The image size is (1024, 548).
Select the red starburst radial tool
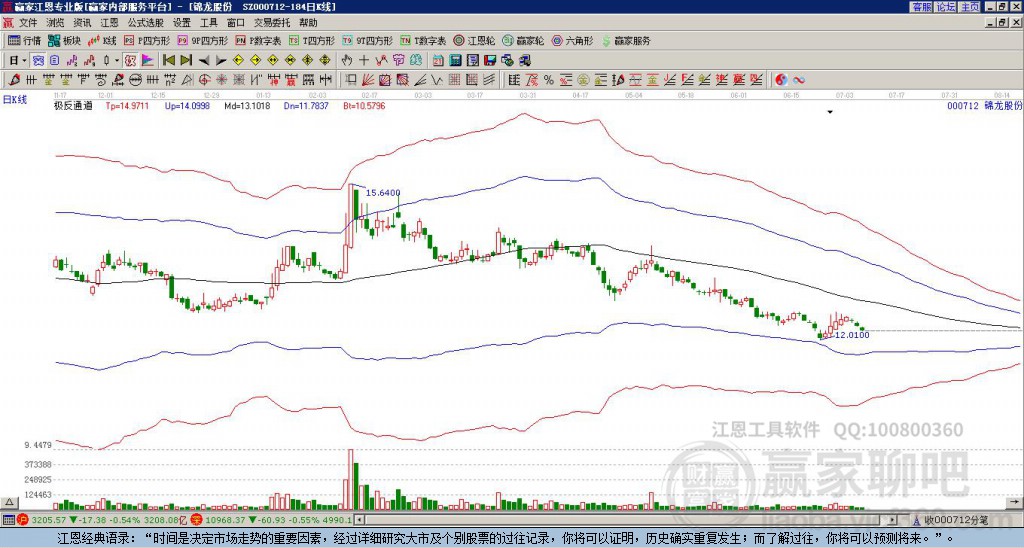[221, 80]
